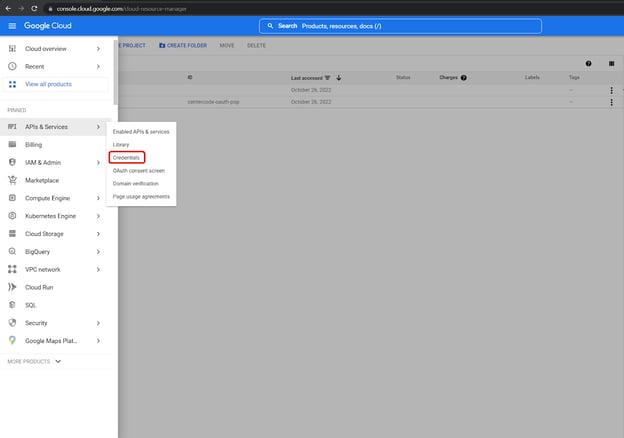This screenshot has height=438, width=624.
Task: Open the hamburger navigation menu
Action: (12, 26)
